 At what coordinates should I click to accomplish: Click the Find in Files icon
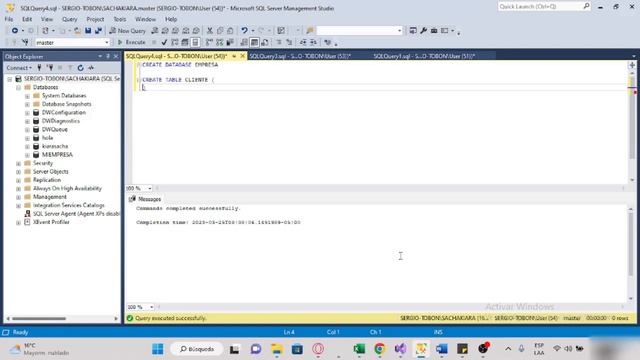pyautogui.click(x=310, y=31)
